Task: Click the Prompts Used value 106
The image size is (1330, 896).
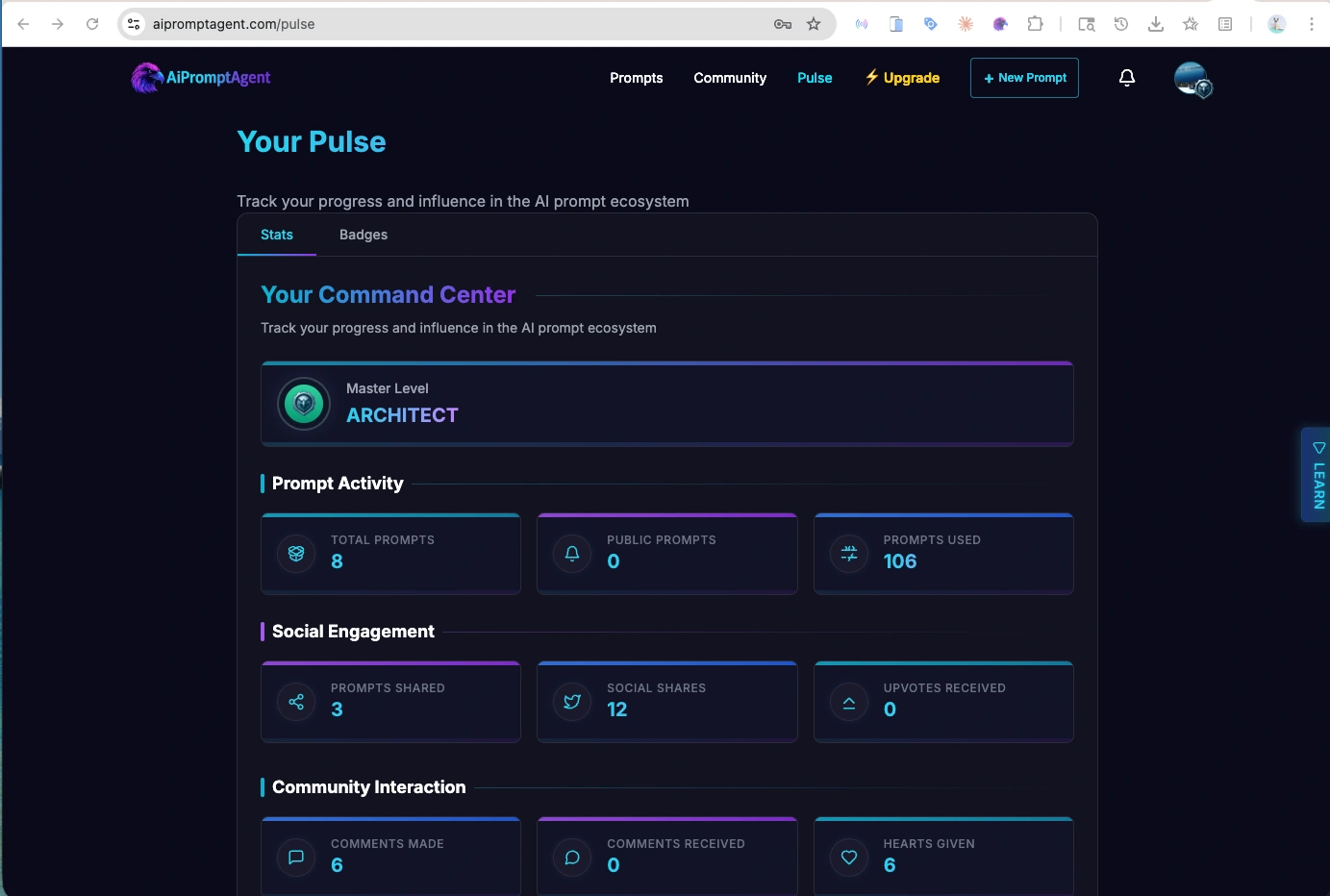Action: pyautogui.click(x=900, y=561)
